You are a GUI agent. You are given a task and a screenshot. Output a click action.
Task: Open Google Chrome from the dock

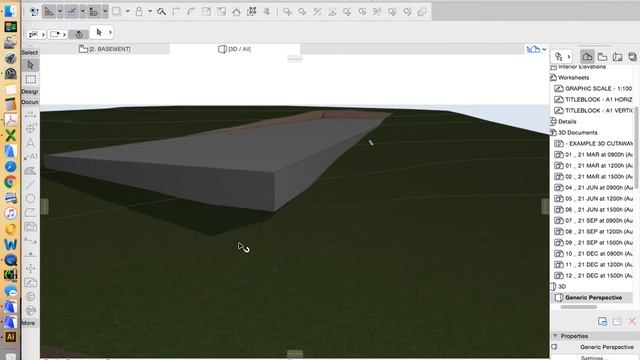pos(10,182)
